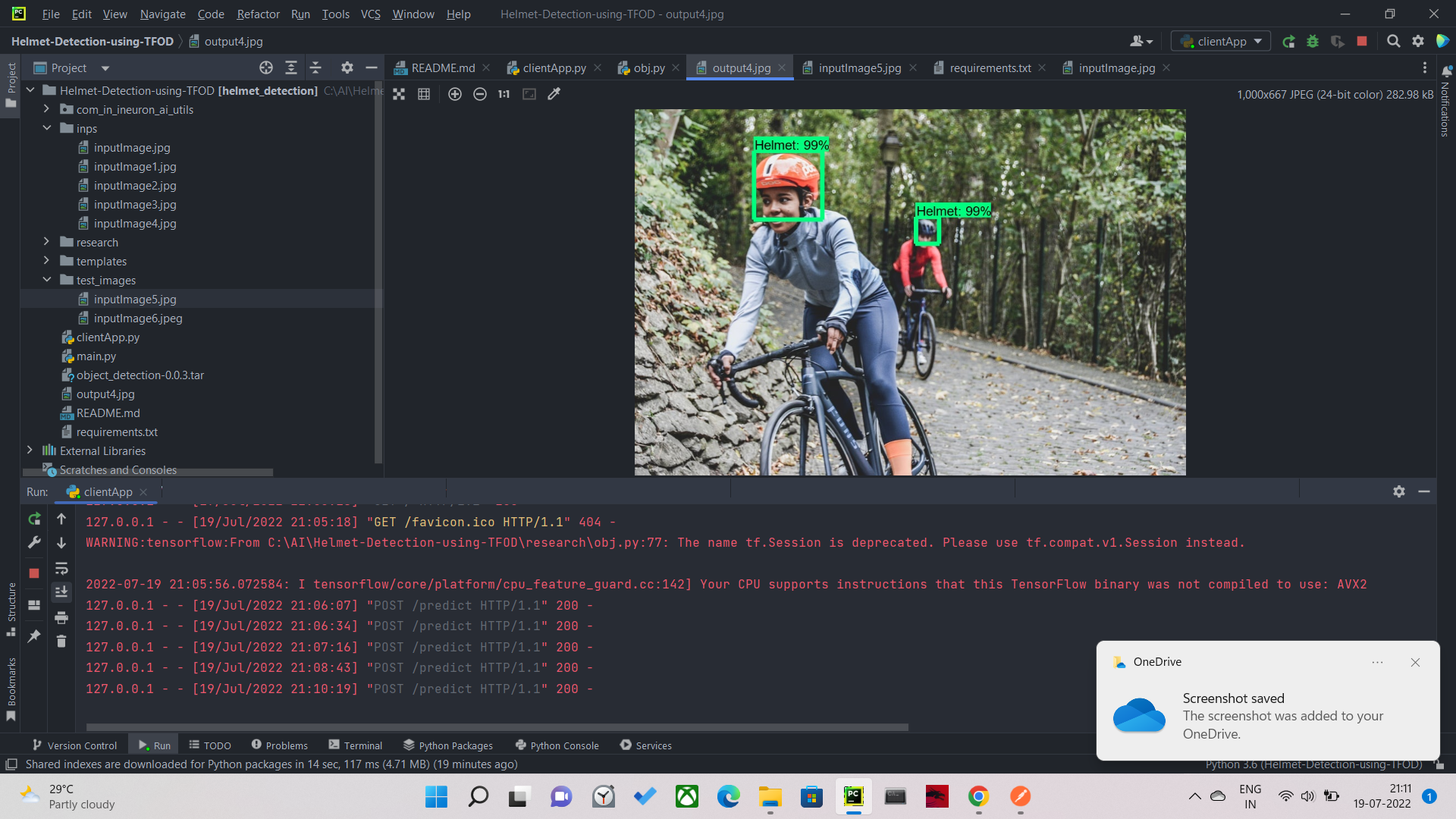Toggle the image grid display
Screen dimensions: 1456x819
pos(424,94)
